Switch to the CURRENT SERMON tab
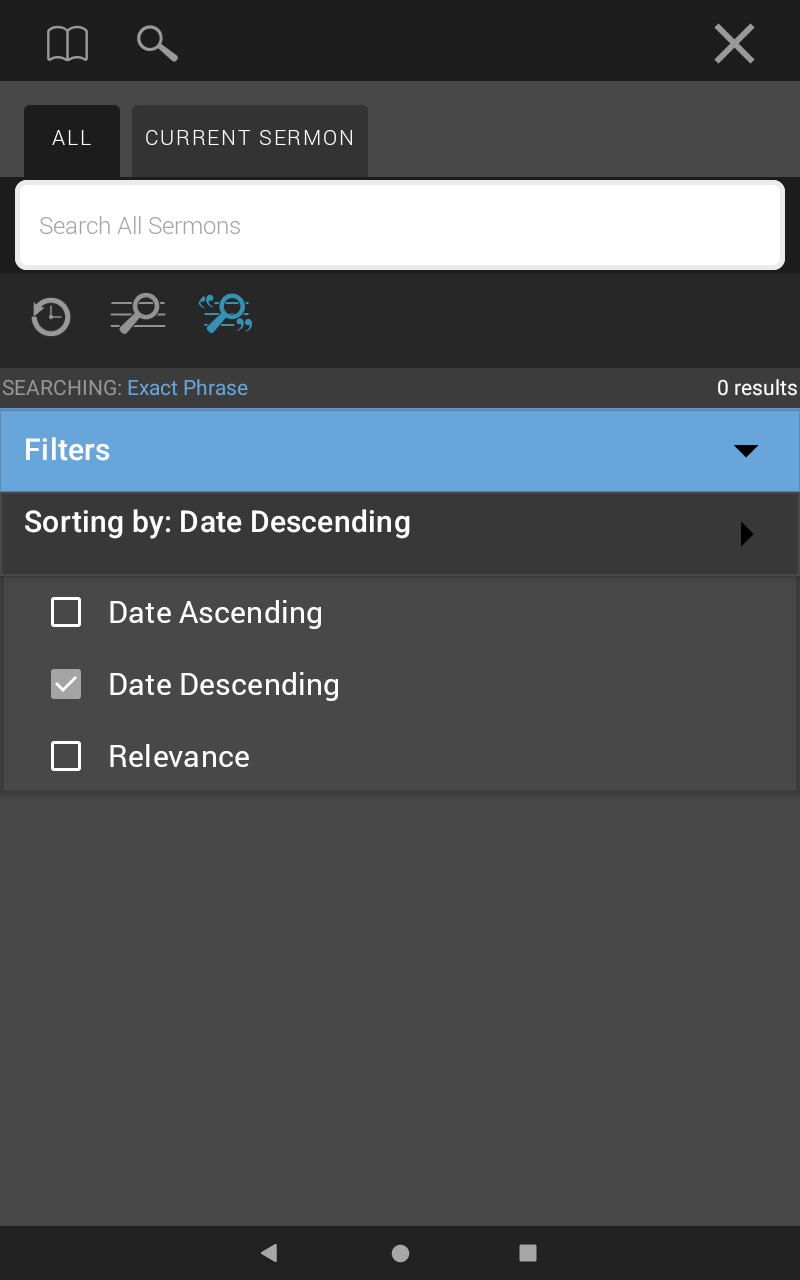 tap(250, 141)
